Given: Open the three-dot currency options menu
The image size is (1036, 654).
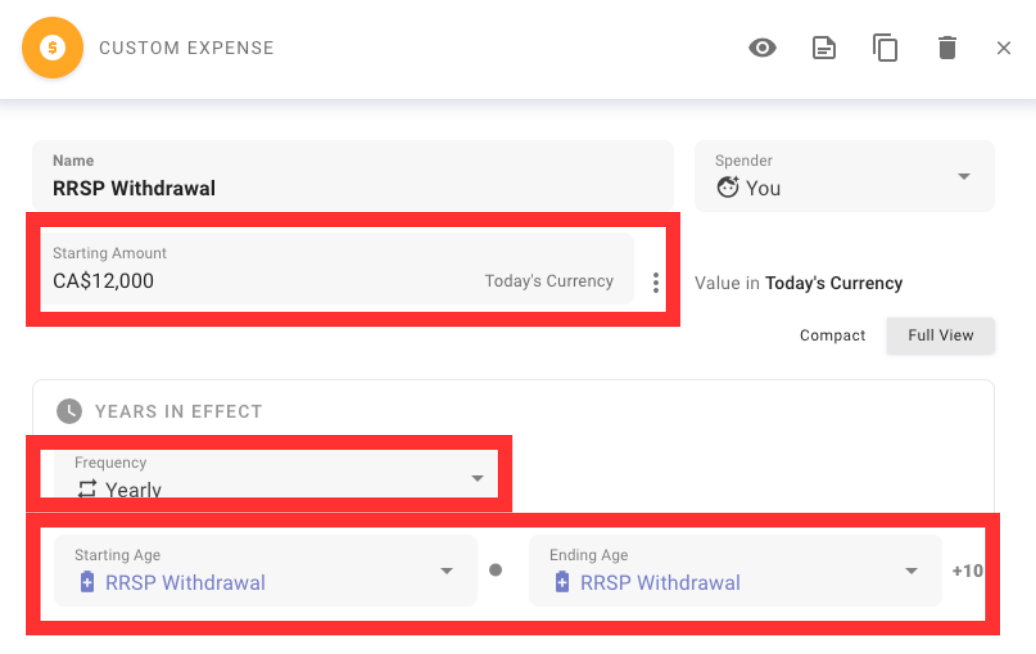Looking at the screenshot, I should 655,283.
